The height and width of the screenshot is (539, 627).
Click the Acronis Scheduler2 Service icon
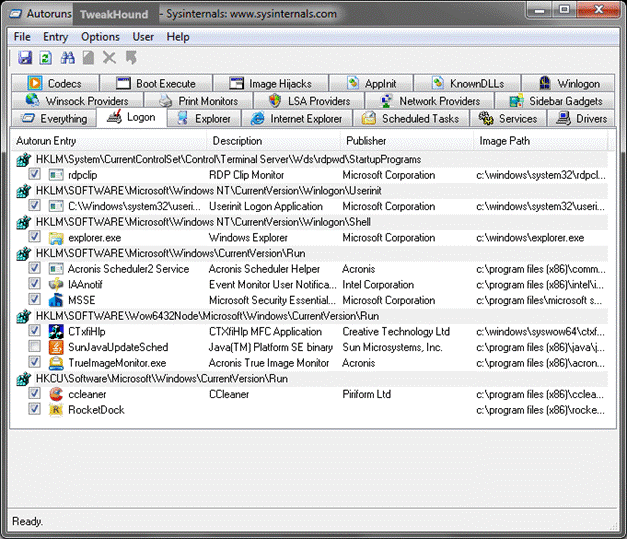56,269
